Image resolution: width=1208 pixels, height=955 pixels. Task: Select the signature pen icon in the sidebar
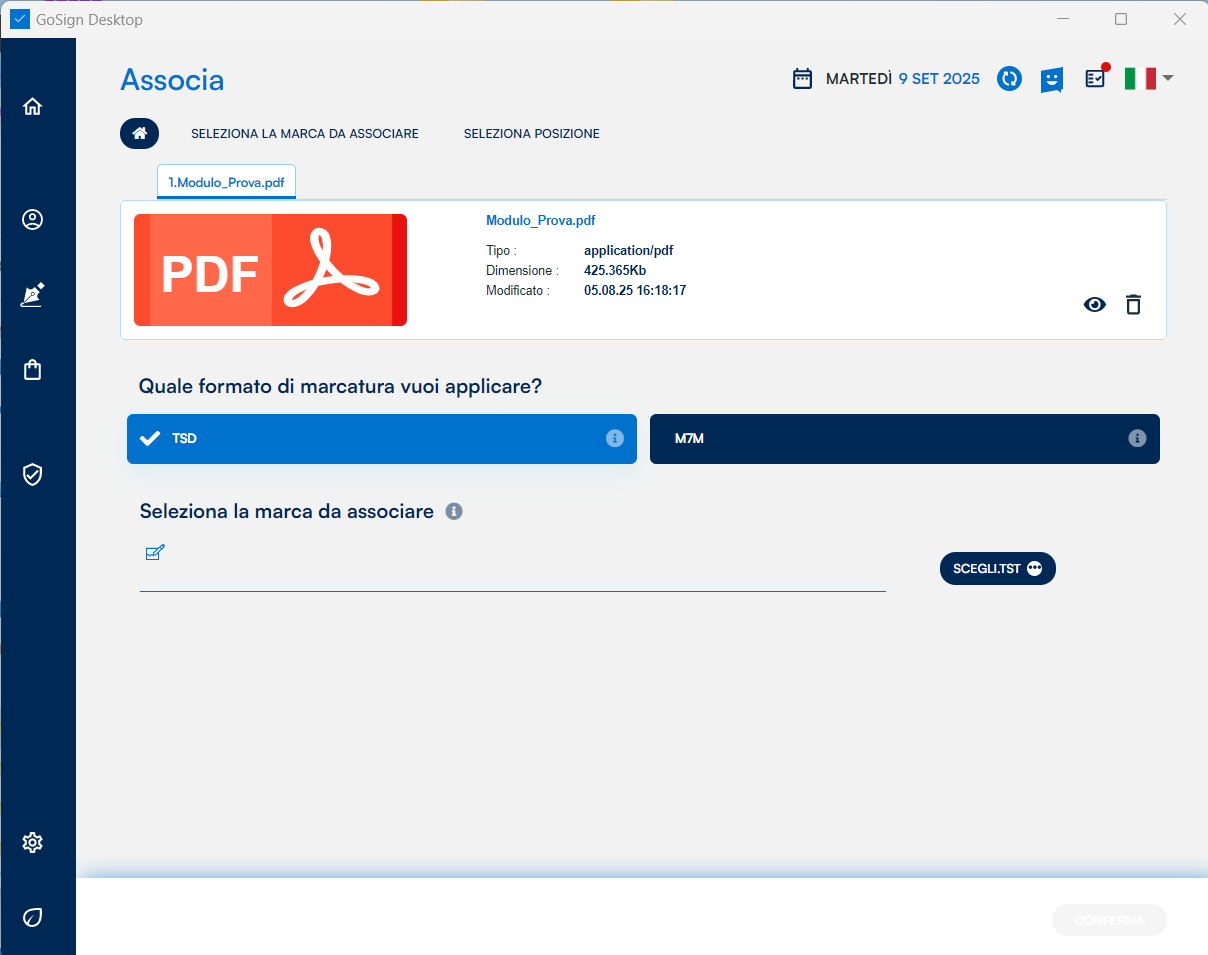tap(33, 295)
